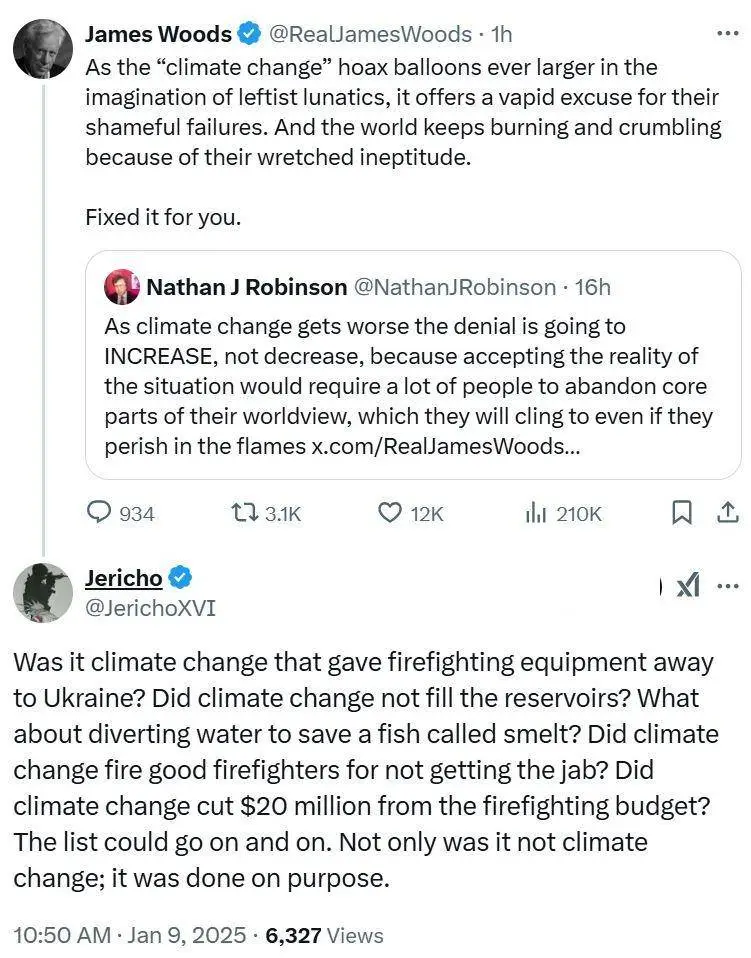Click the reply comment icon
Image resolution: width=751 pixels, height=958 pixels.
click(x=100, y=513)
